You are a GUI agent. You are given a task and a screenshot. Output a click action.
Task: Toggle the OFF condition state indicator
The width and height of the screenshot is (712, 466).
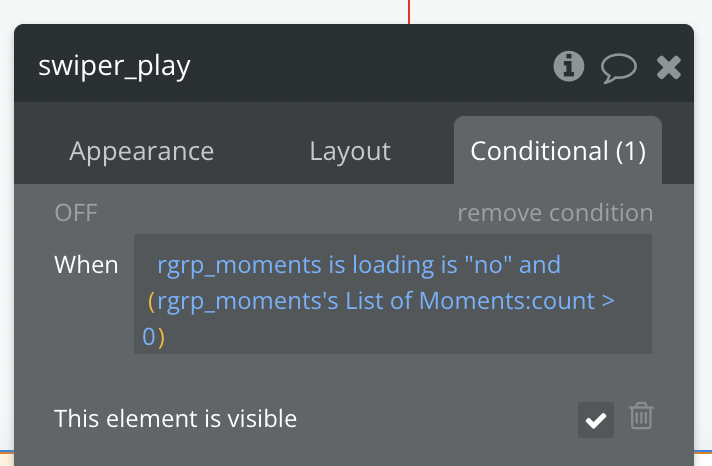76,213
